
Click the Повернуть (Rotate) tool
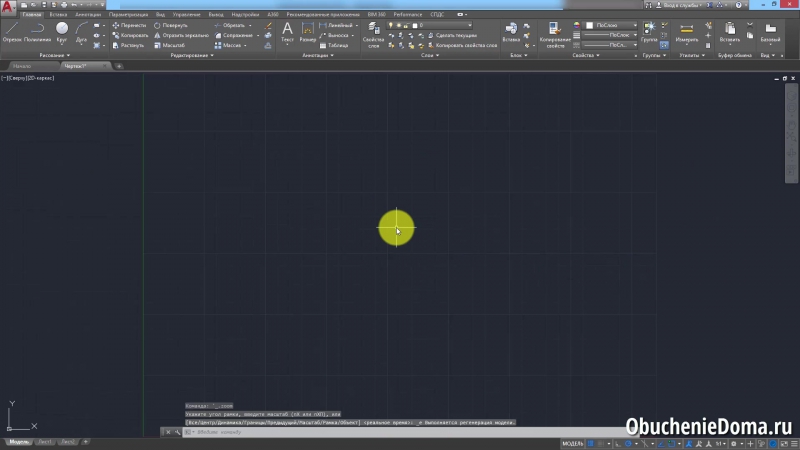coord(171,25)
